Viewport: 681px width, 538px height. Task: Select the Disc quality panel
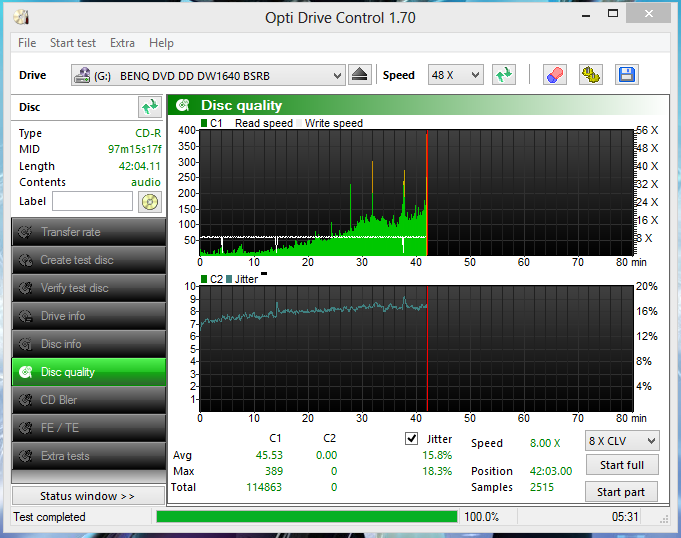click(x=89, y=372)
